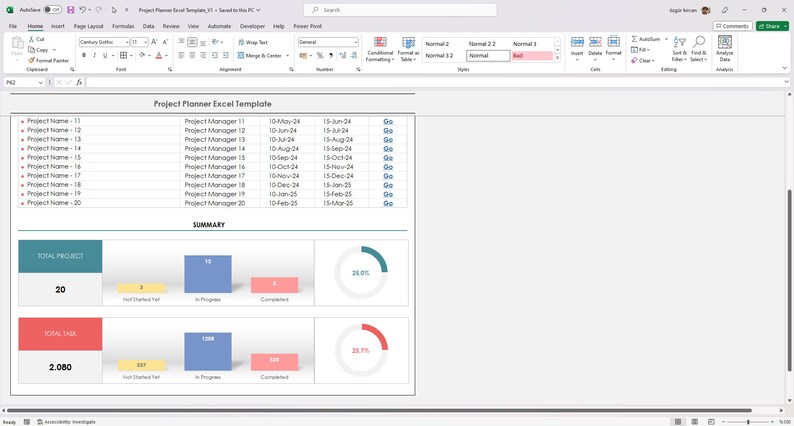Open the Name Box dropdown arrow
The image size is (794, 426).
click(41, 82)
